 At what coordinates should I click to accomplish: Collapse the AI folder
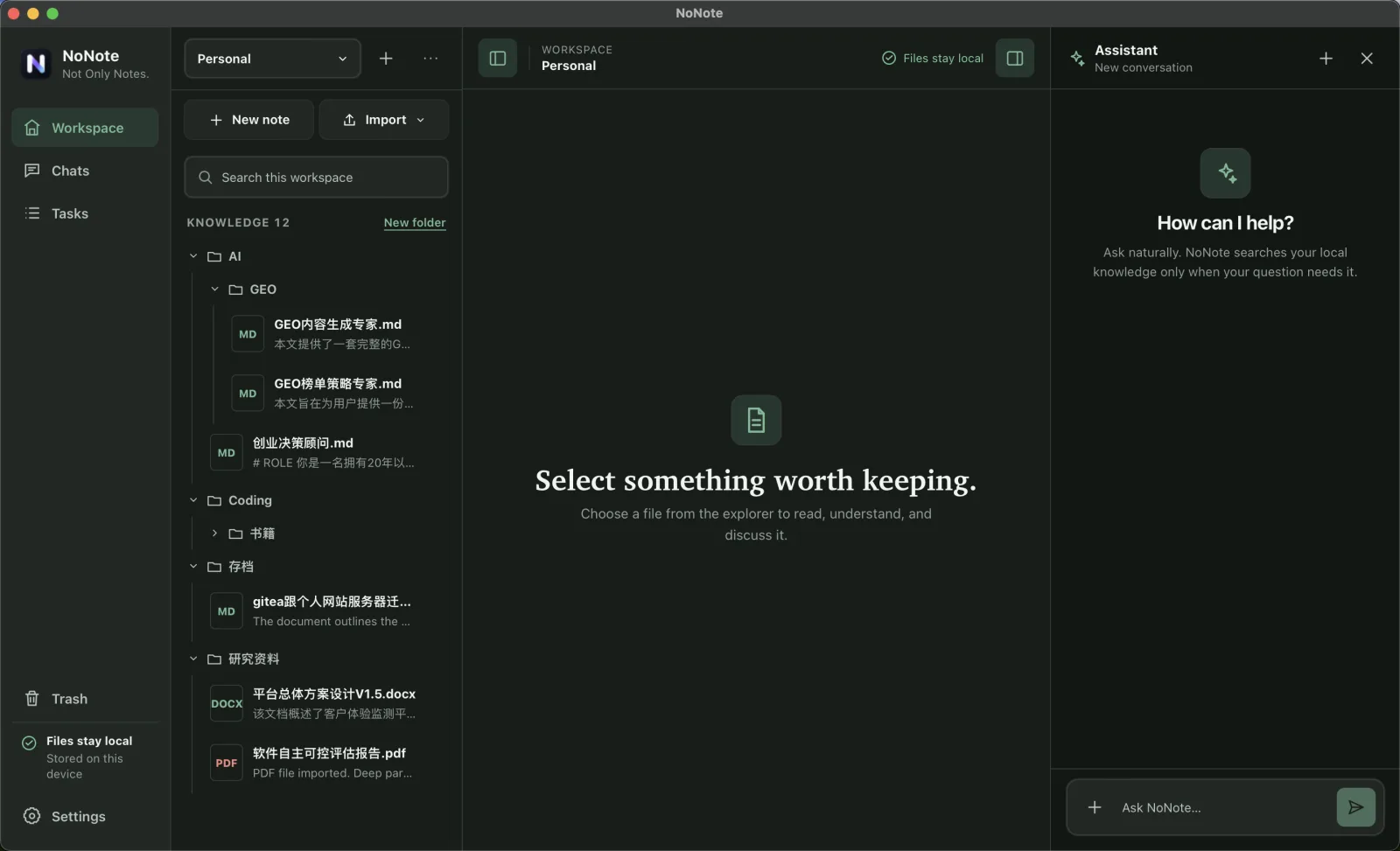pos(193,256)
